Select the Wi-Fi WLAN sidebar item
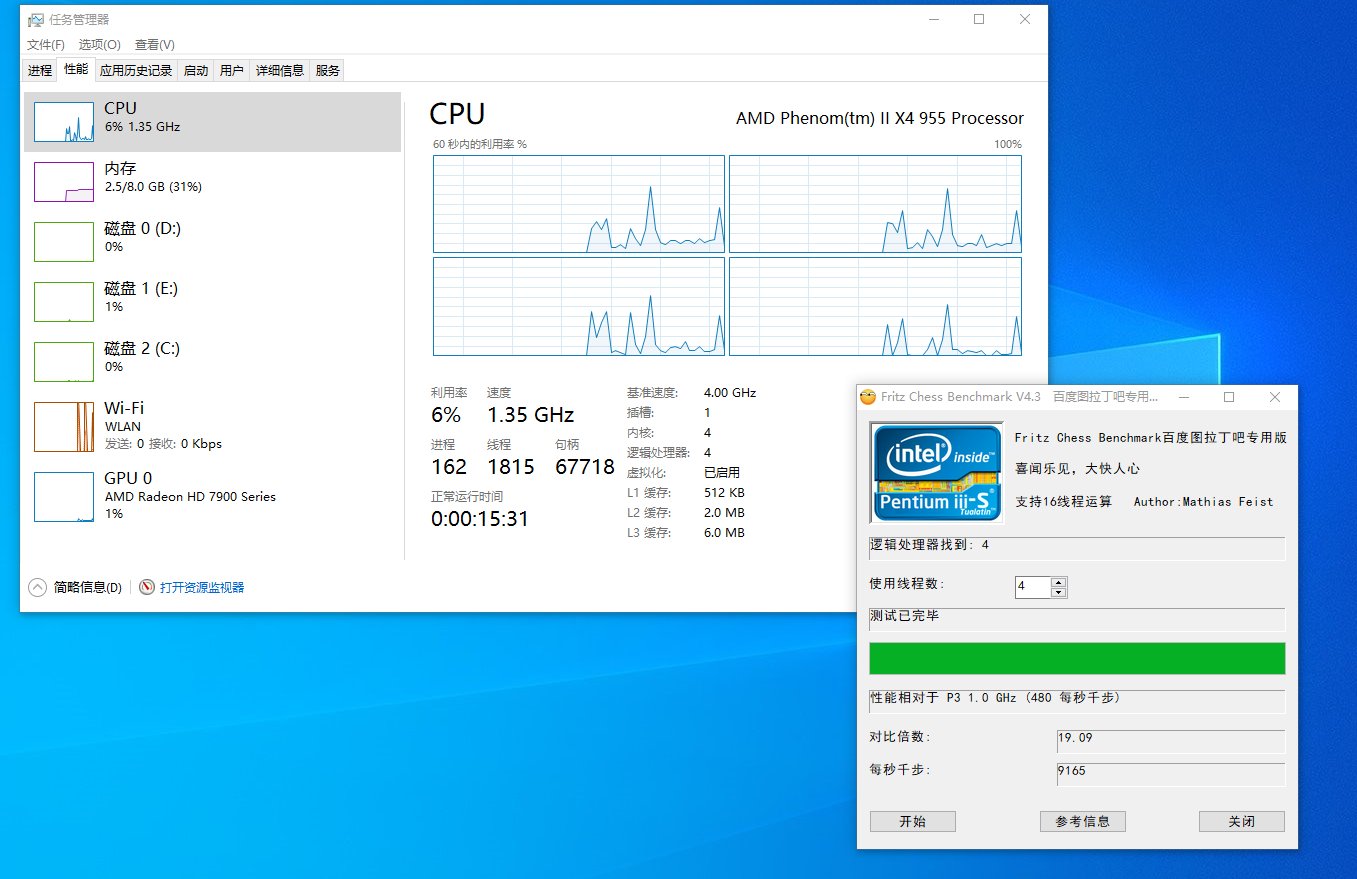Screen dimensions: 1357x879 212,426
